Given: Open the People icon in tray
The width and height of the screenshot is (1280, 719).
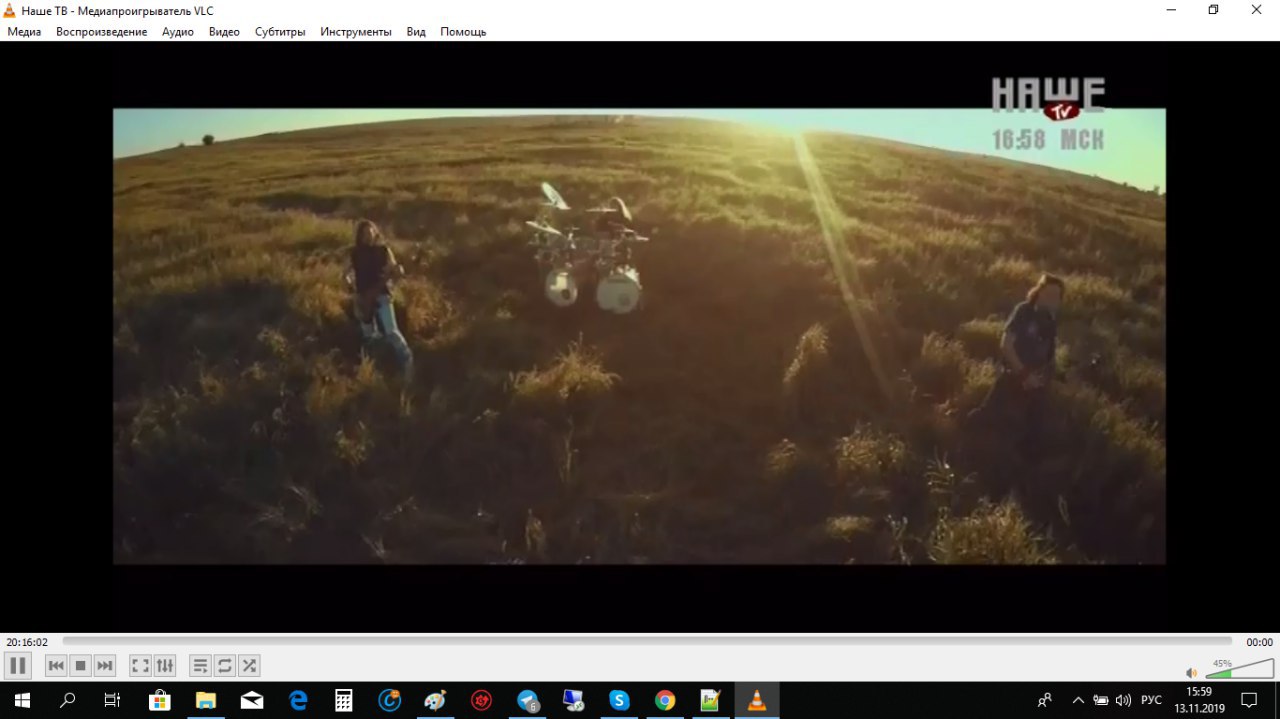Looking at the screenshot, I should [1045, 700].
